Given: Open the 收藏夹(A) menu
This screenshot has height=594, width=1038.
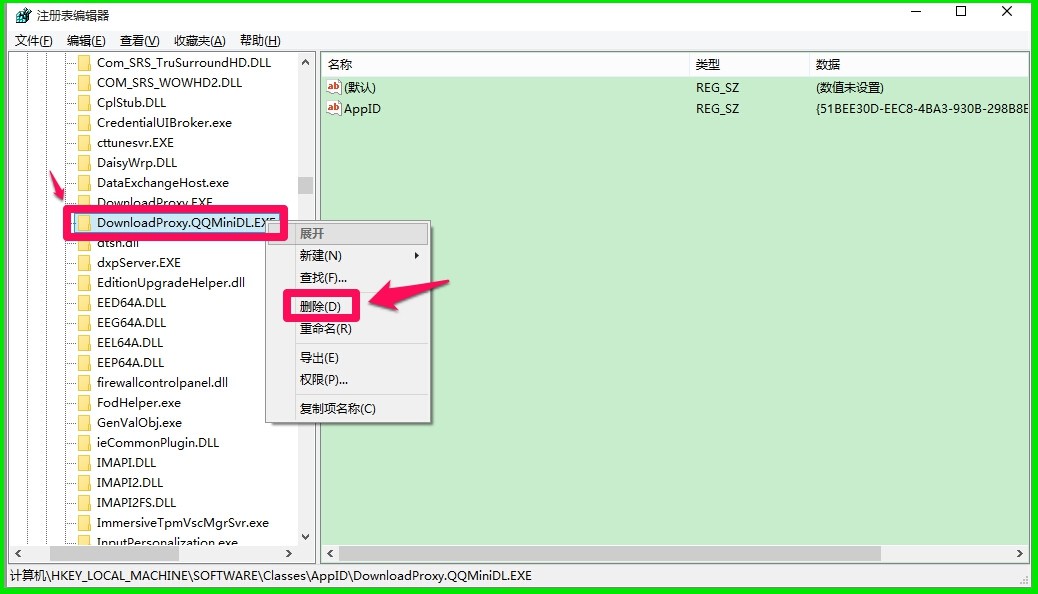Looking at the screenshot, I should point(198,40).
